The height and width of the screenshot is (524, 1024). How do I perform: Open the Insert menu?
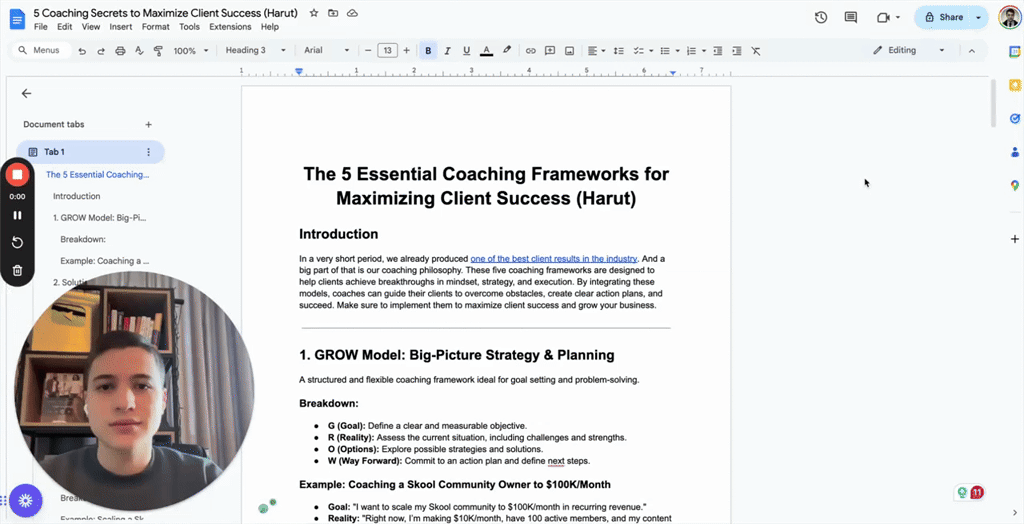pos(121,27)
